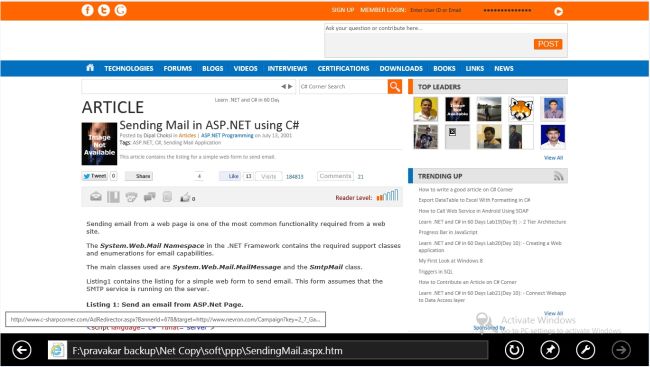The width and height of the screenshot is (650, 367).
Task: Click the comments bubbles icon in article toolbar
Action: point(149,197)
